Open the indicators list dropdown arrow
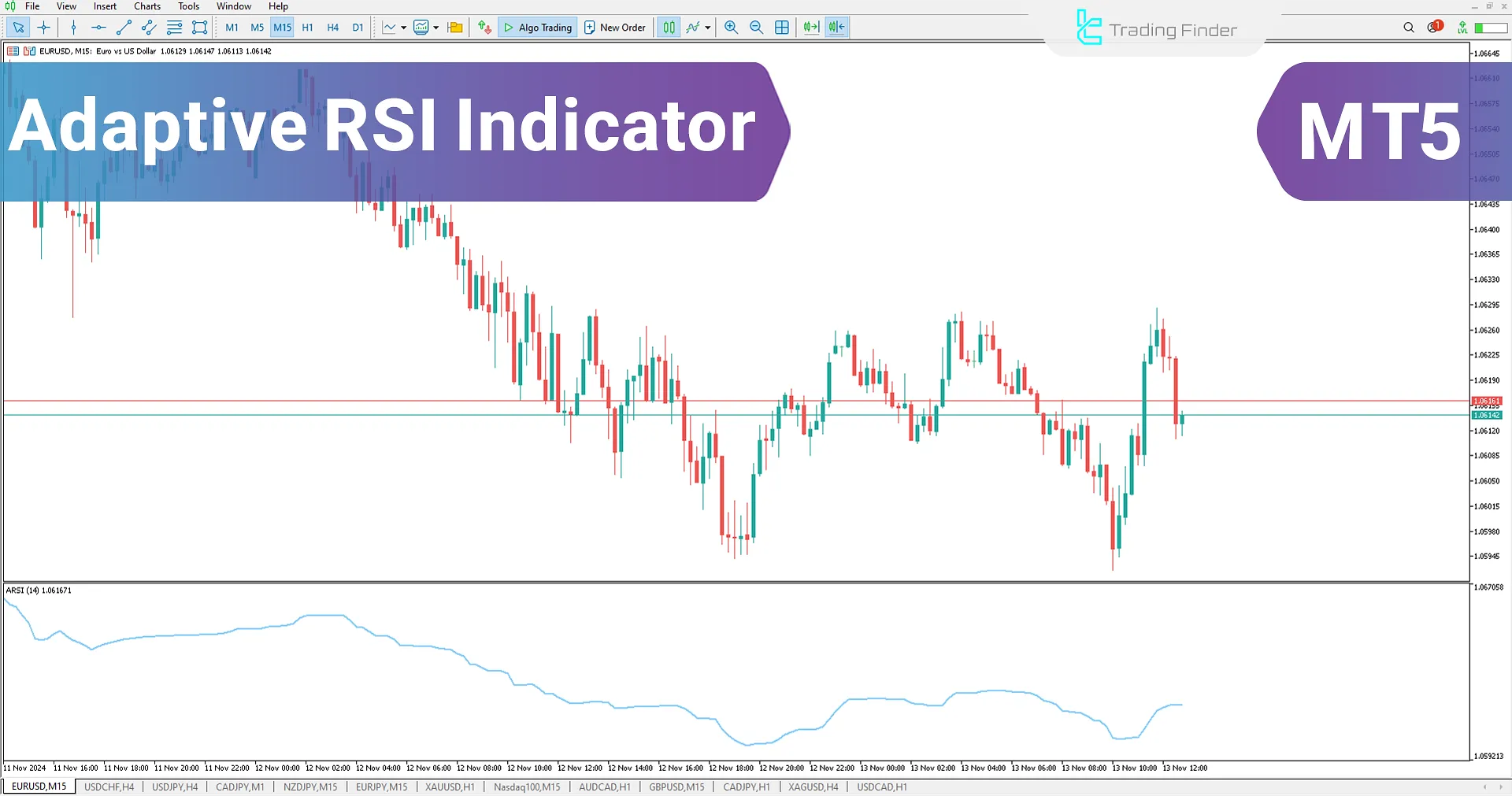This screenshot has height=796, width=1512. tap(435, 28)
